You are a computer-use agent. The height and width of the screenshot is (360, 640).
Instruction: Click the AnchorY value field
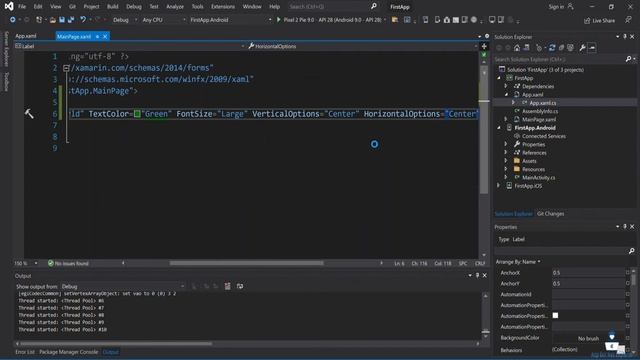pyautogui.click(x=588, y=283)
